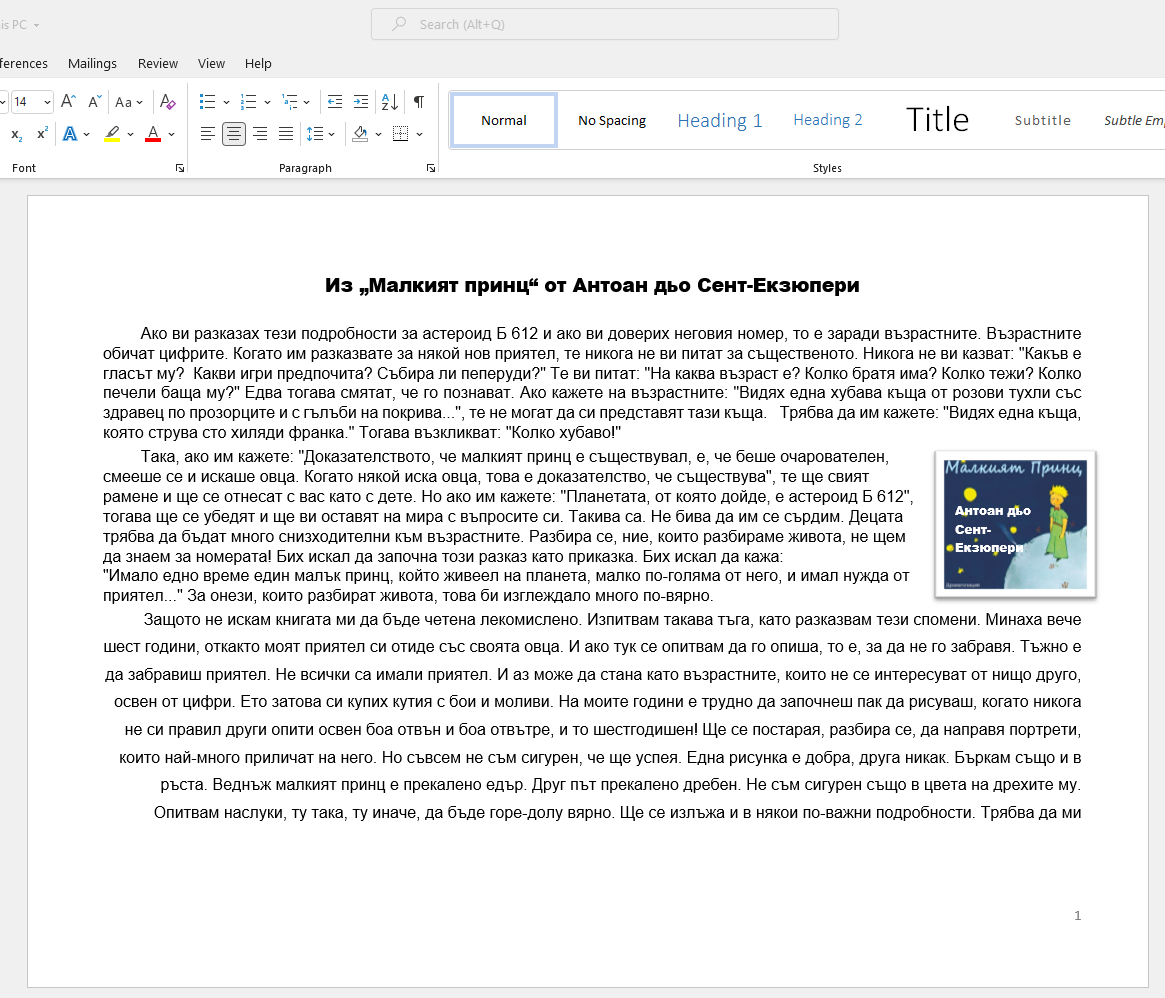Apply the Heading 2 style
The width and height of the screenshot is (1165, 998).
[x=828, y=120]
